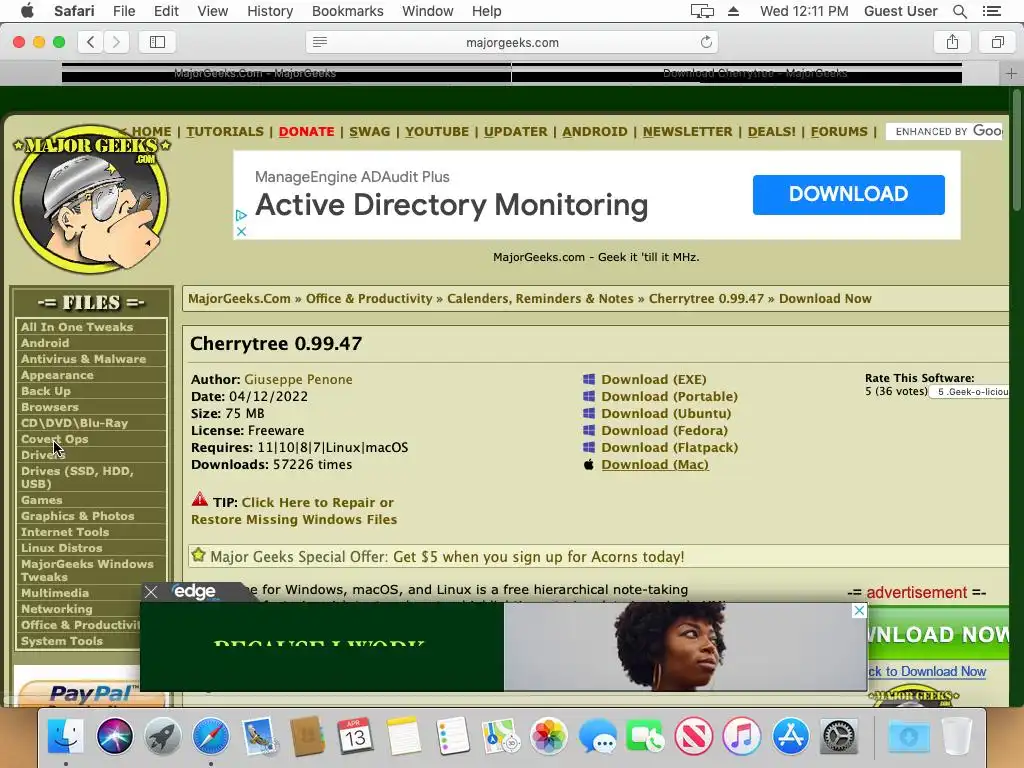
Task: Open App Store in the Dock
Action: 790,735
